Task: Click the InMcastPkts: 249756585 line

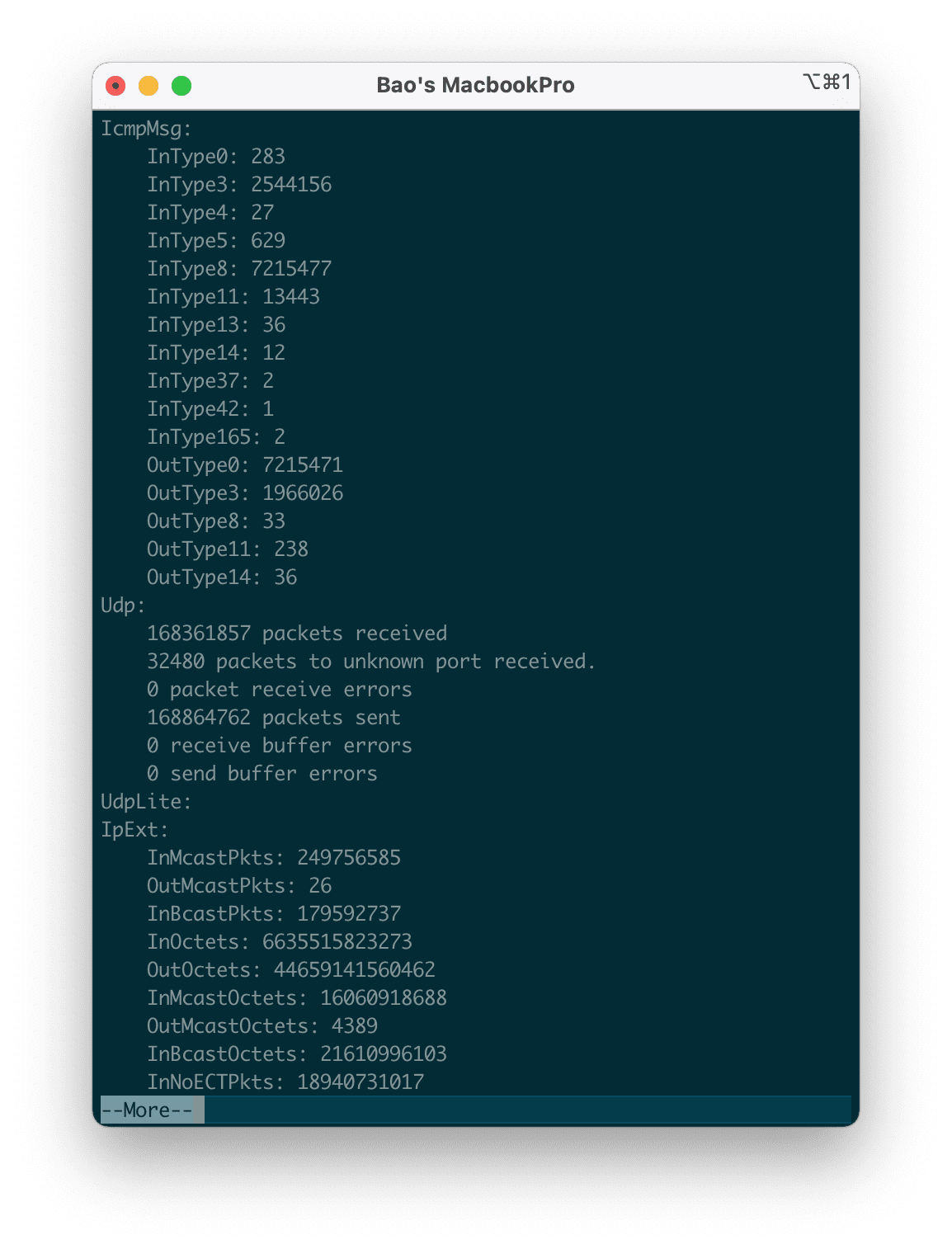Action: (274, 858)
